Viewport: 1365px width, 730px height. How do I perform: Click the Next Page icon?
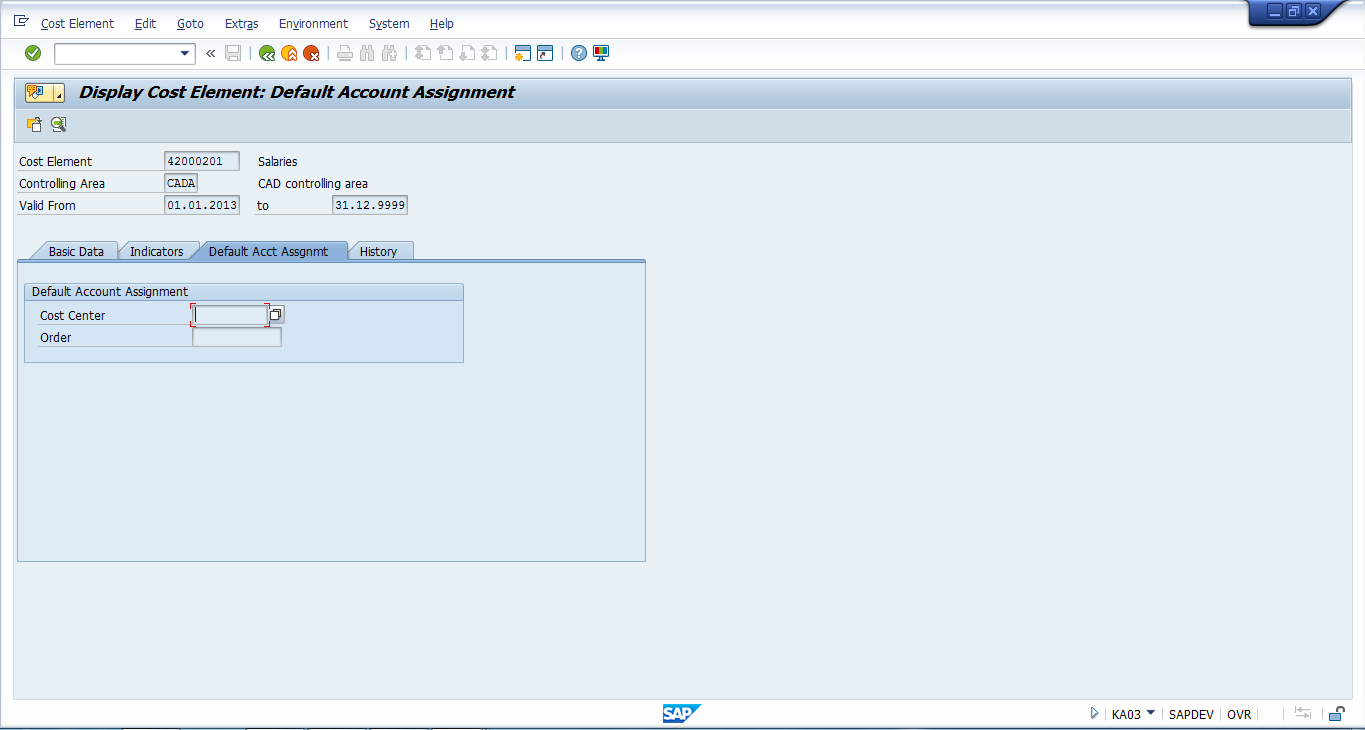coord(467,54)
